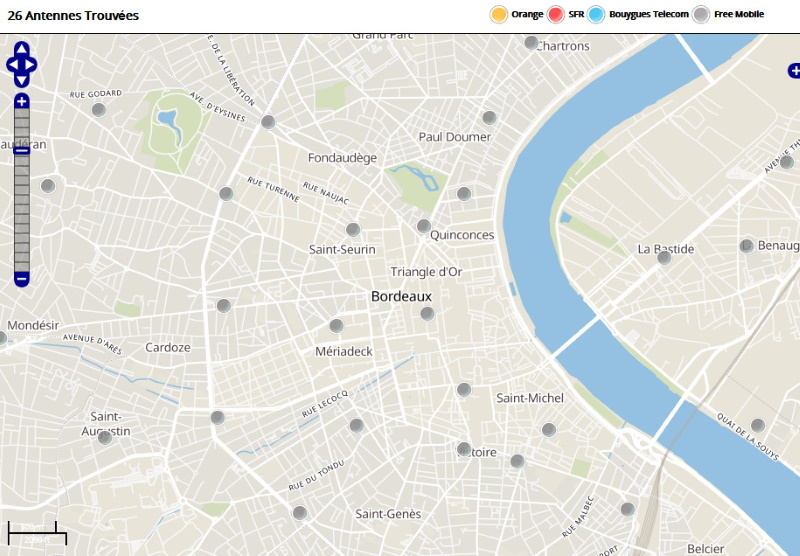Click the antenna marker near Paul Doumer
This screenshot has width=800, height=556.
tap(489, 118)
